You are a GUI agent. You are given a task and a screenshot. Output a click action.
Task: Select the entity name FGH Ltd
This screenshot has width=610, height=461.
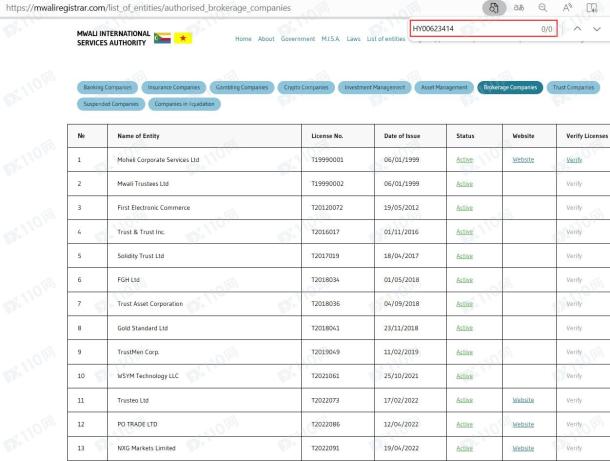(x=128, y=280)
